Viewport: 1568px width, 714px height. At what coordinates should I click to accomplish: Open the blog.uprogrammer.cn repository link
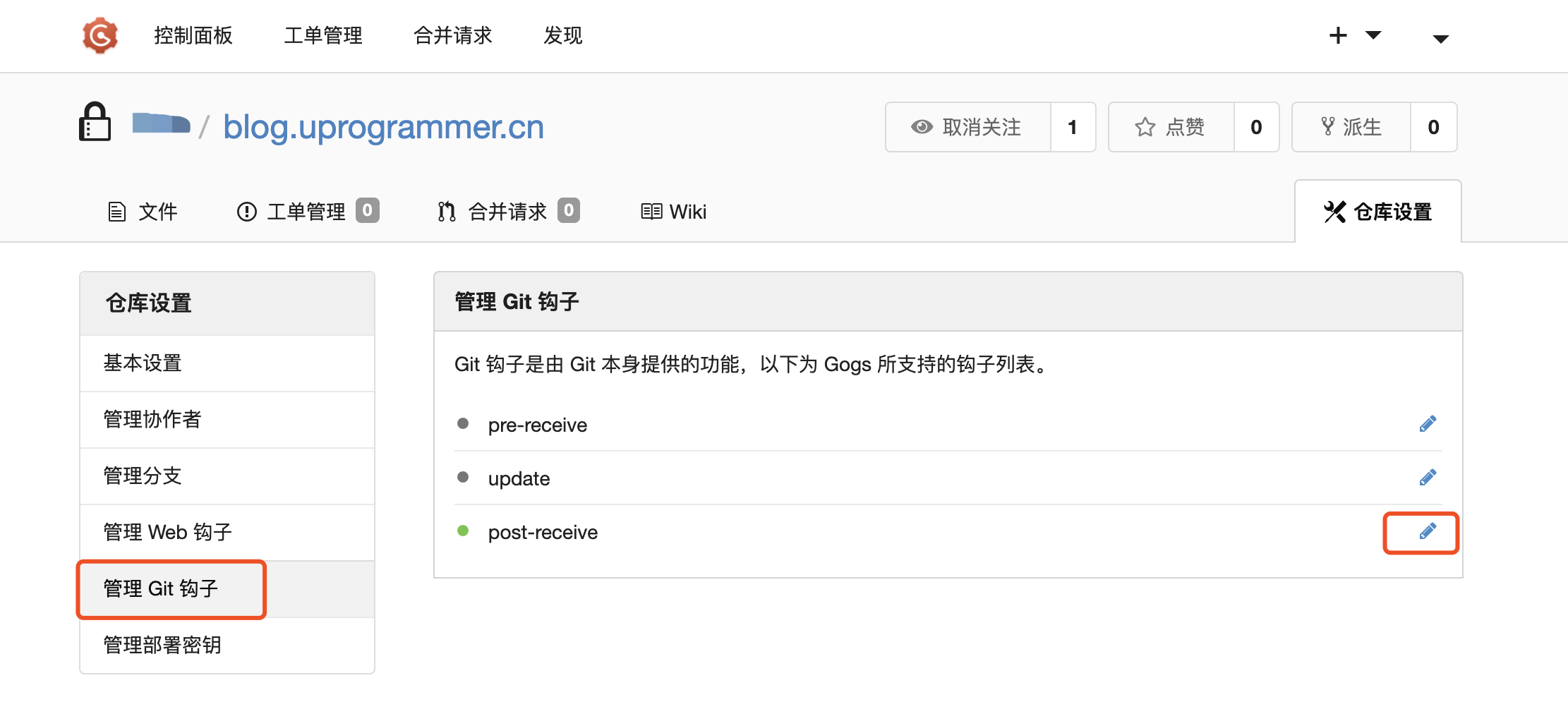pos(383,127)
